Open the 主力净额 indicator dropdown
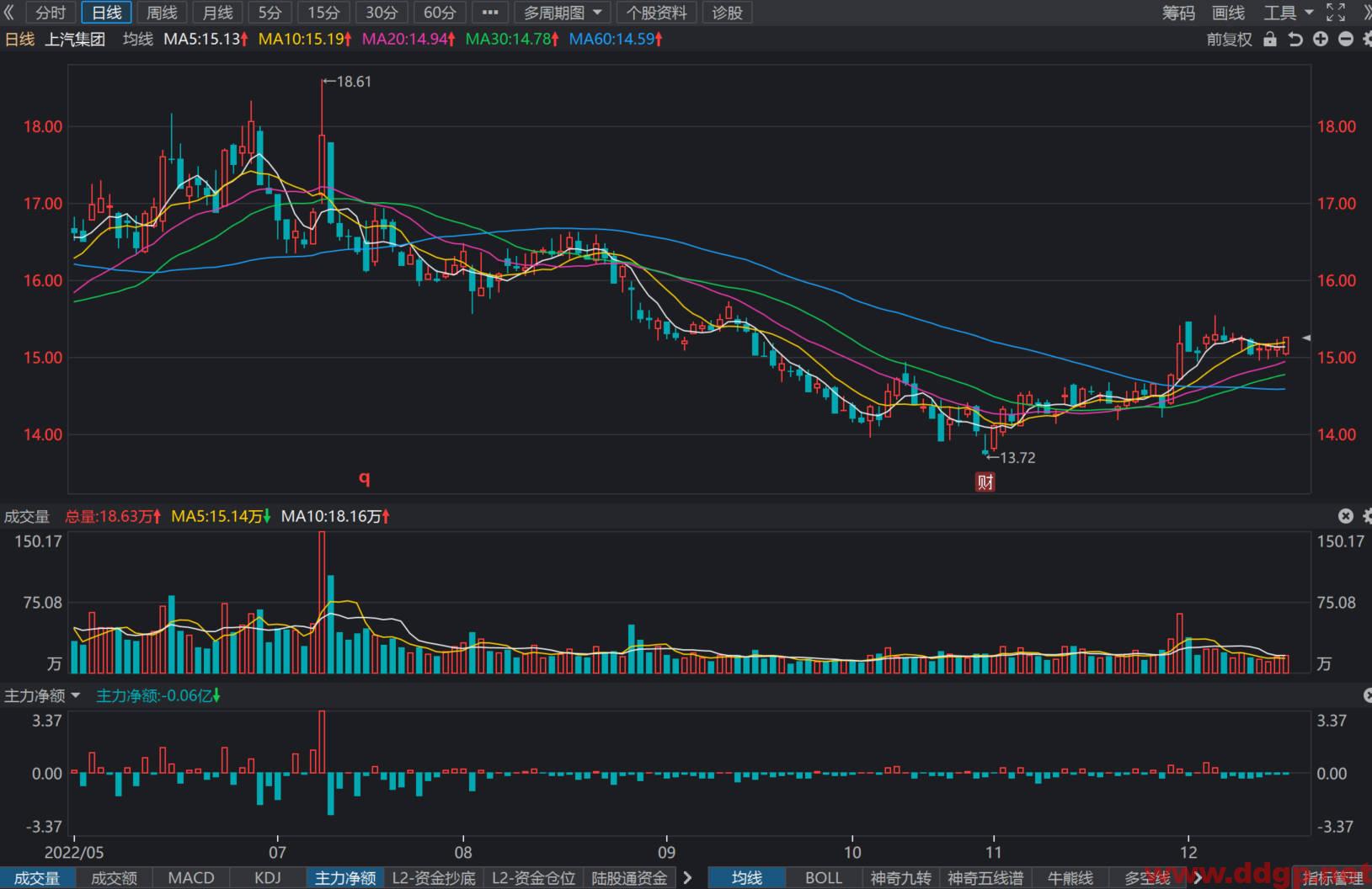 42,695
